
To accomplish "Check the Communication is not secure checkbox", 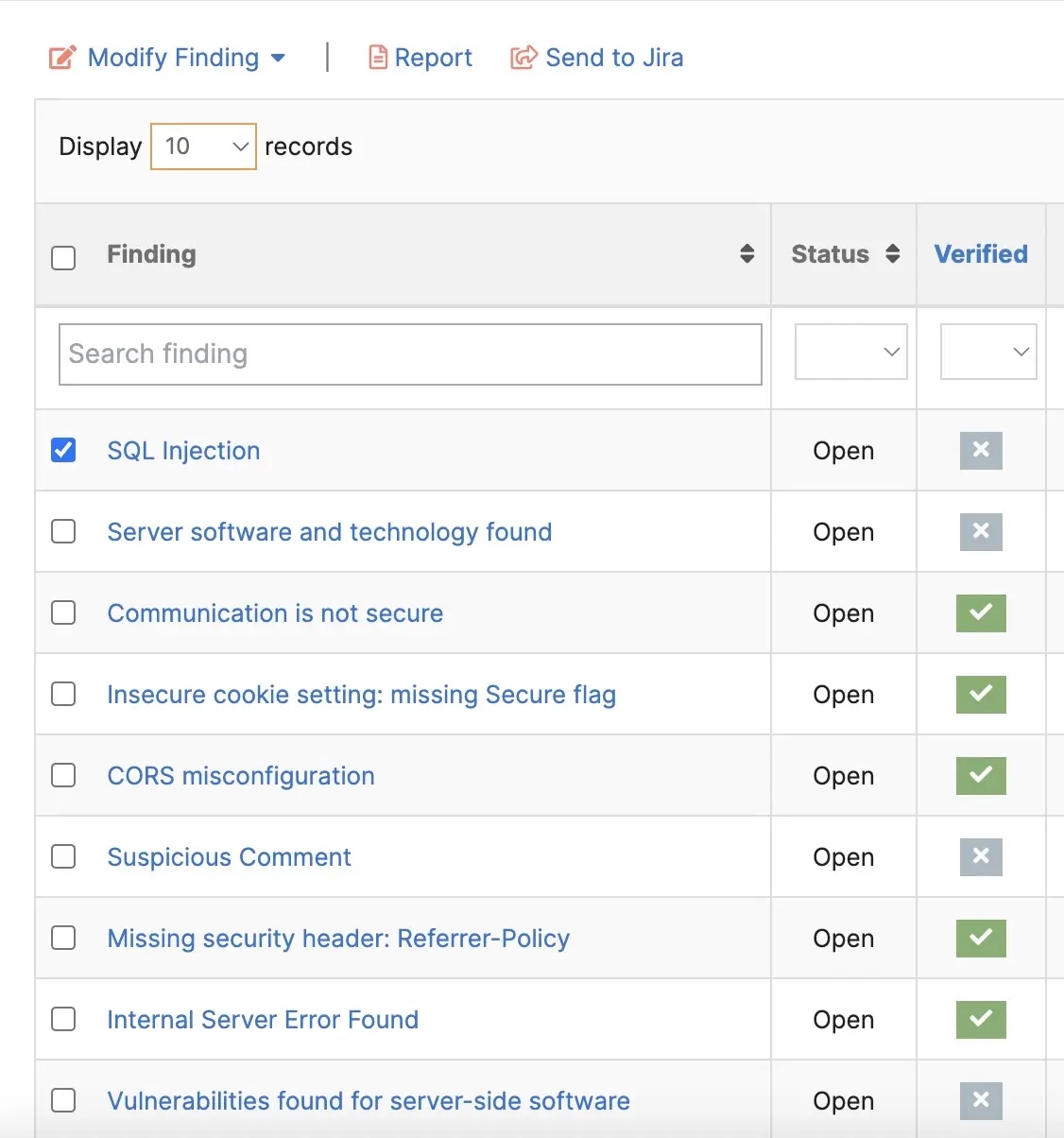I will click(x=63, y=612).
